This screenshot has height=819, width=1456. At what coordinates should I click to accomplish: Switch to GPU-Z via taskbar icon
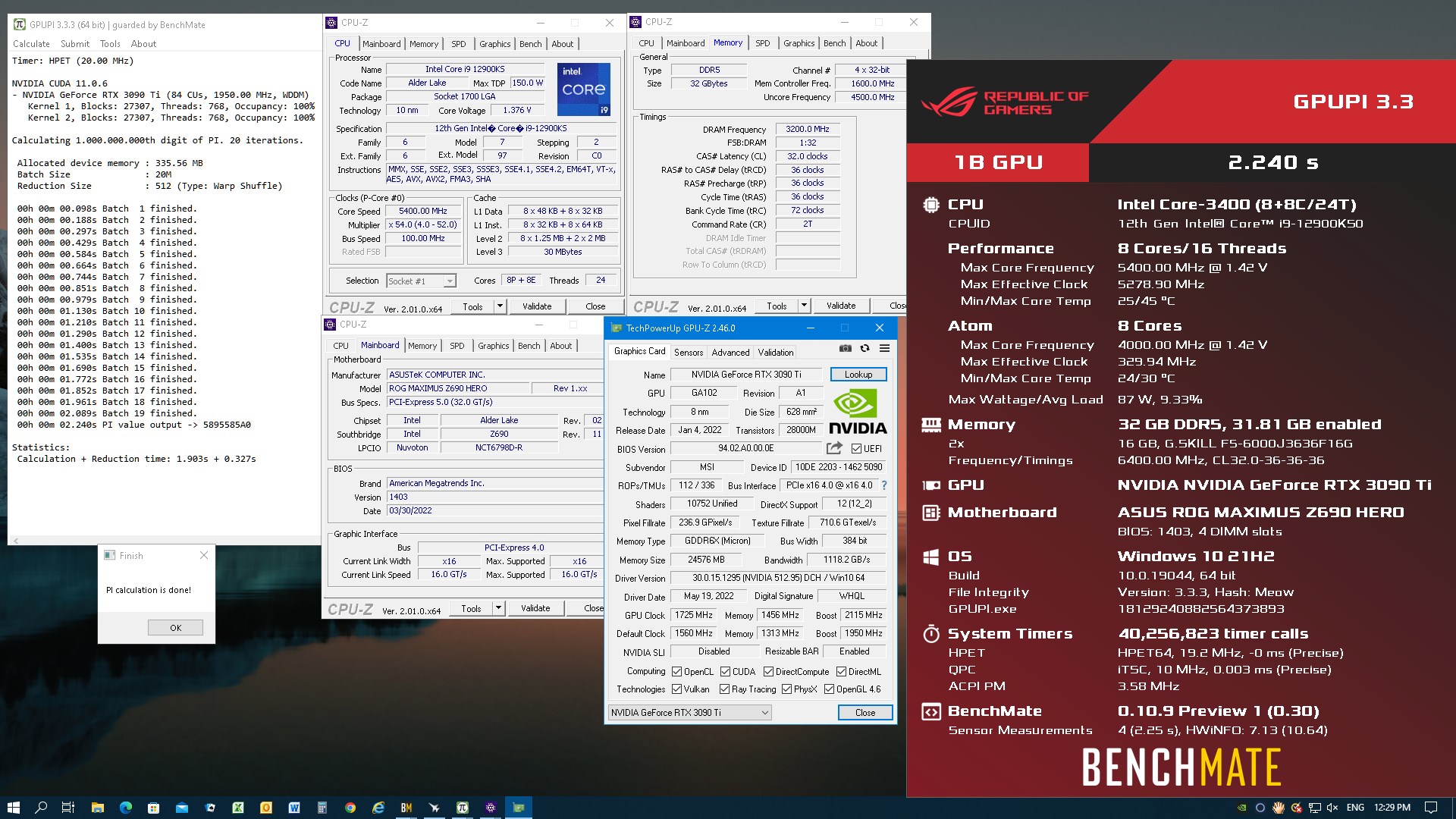coord(519,808)
